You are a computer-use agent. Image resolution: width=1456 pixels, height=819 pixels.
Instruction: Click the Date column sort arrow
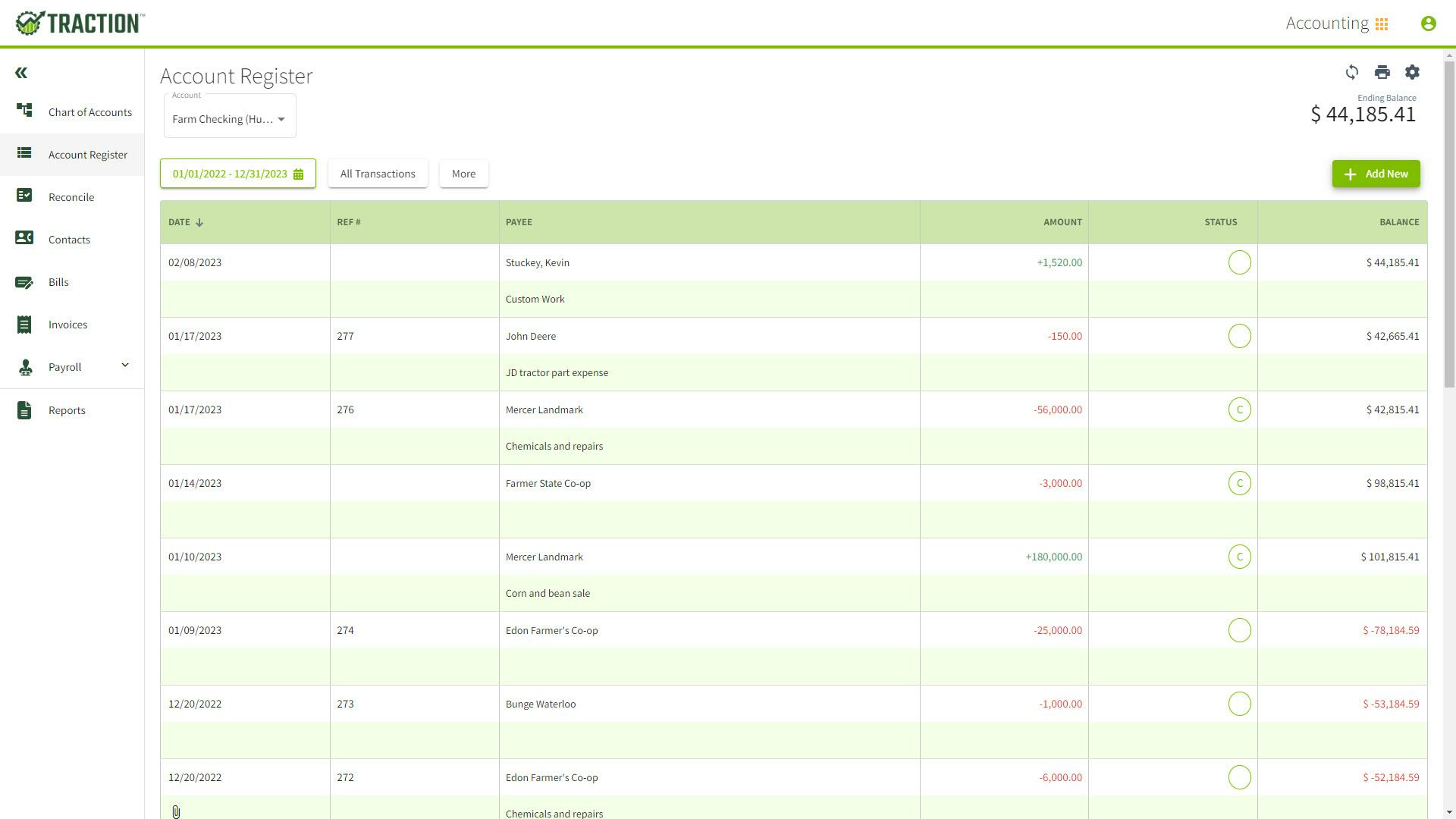tap(199, 222)
